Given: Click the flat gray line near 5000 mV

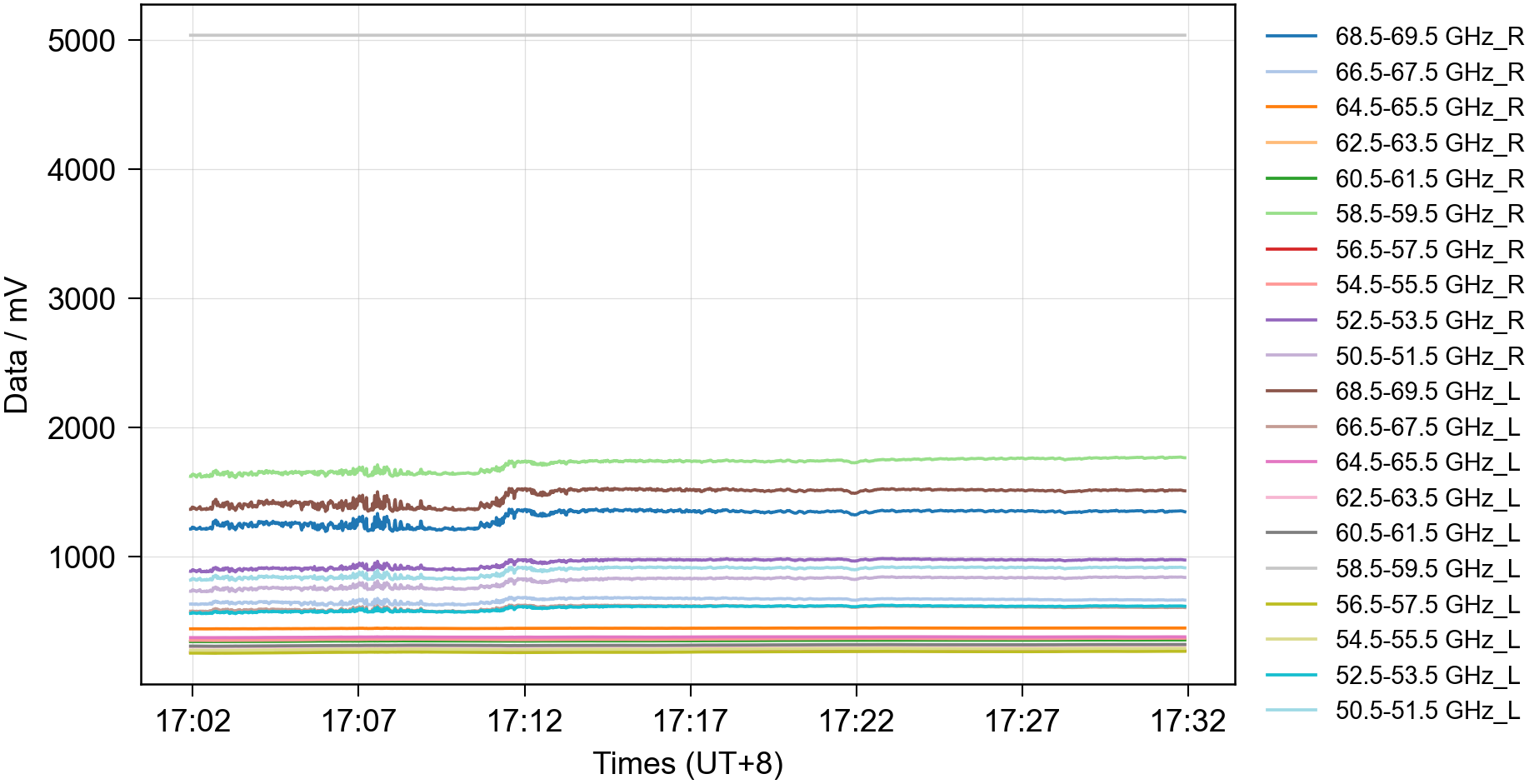Looking at the screenshot, I should [687, 35].
